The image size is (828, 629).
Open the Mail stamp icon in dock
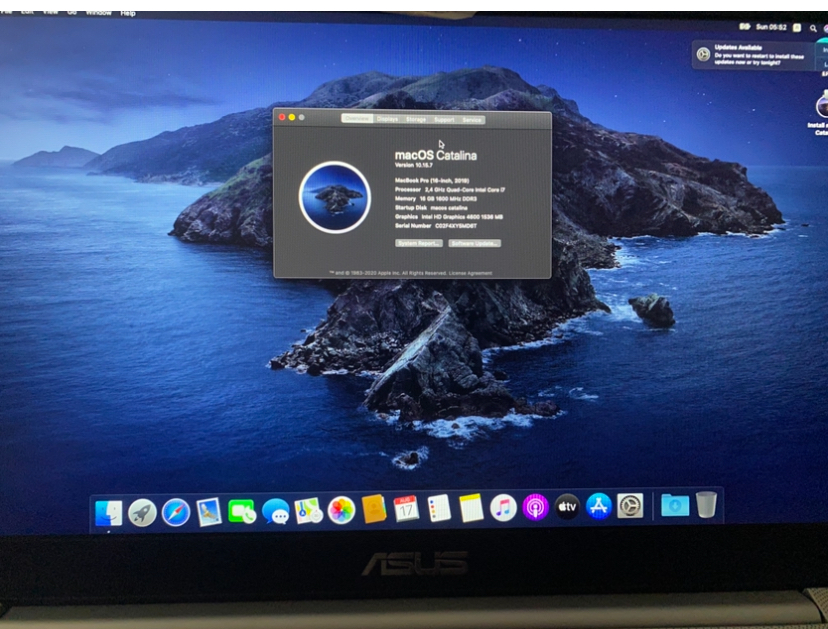point(209,511)
